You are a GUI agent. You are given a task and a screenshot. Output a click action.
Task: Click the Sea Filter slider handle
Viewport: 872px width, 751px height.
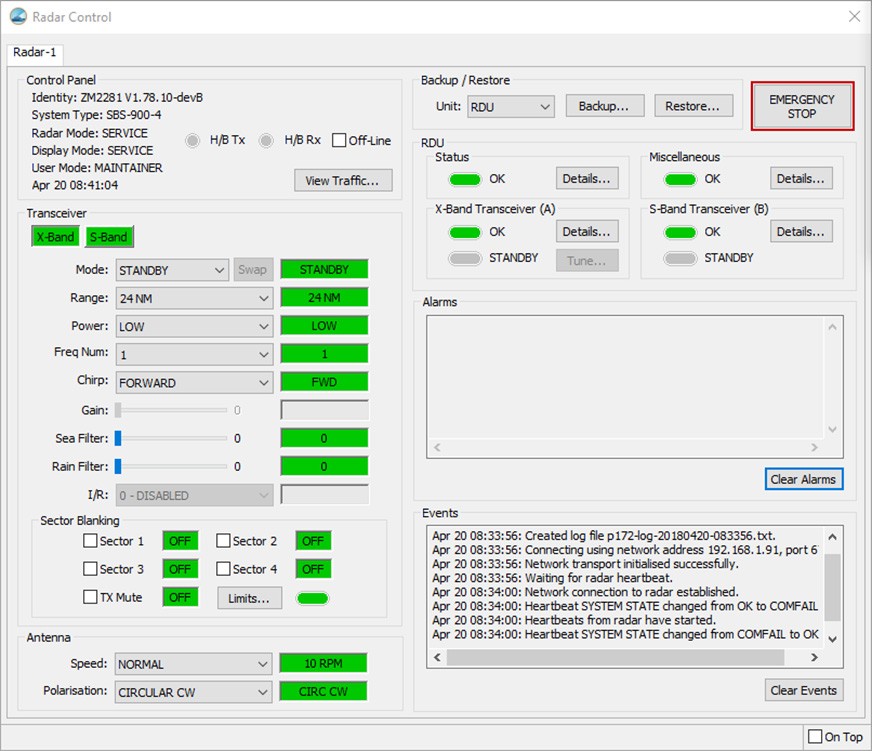point(118,438)
